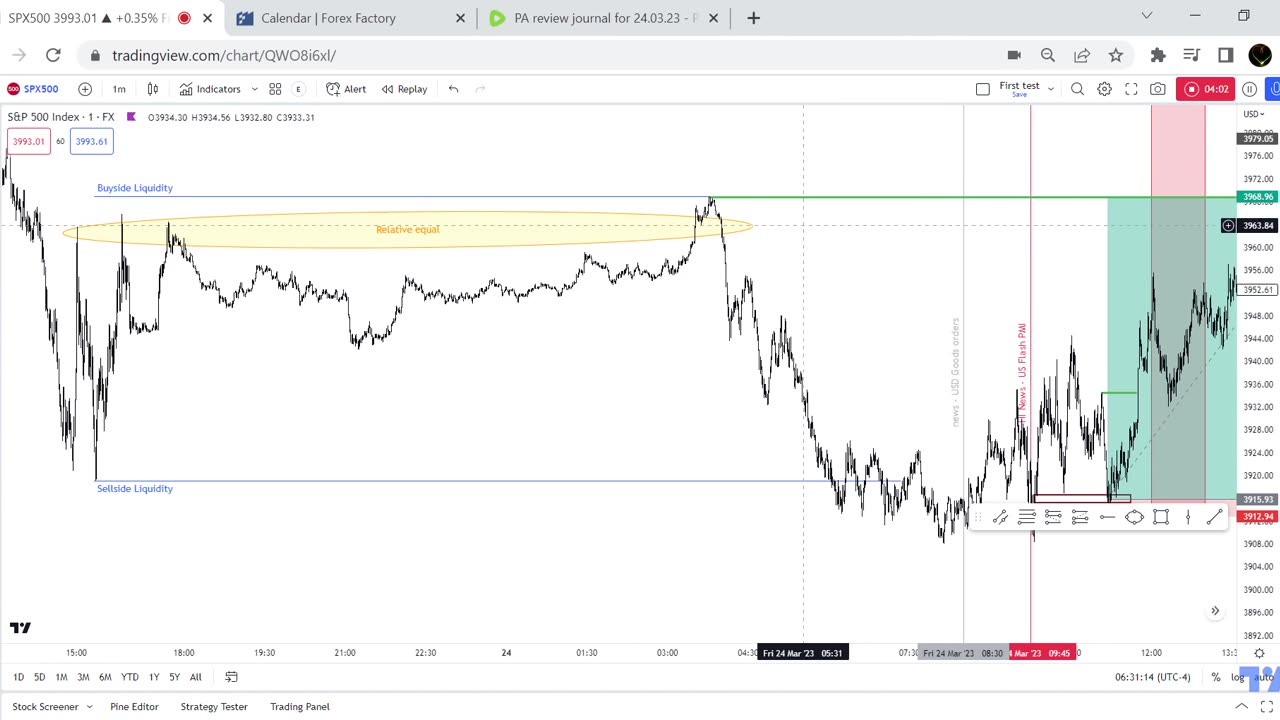Select the horizontal ray drawing tool
The height and width of the screenshot is (720, 1280).
point(1107,517)
